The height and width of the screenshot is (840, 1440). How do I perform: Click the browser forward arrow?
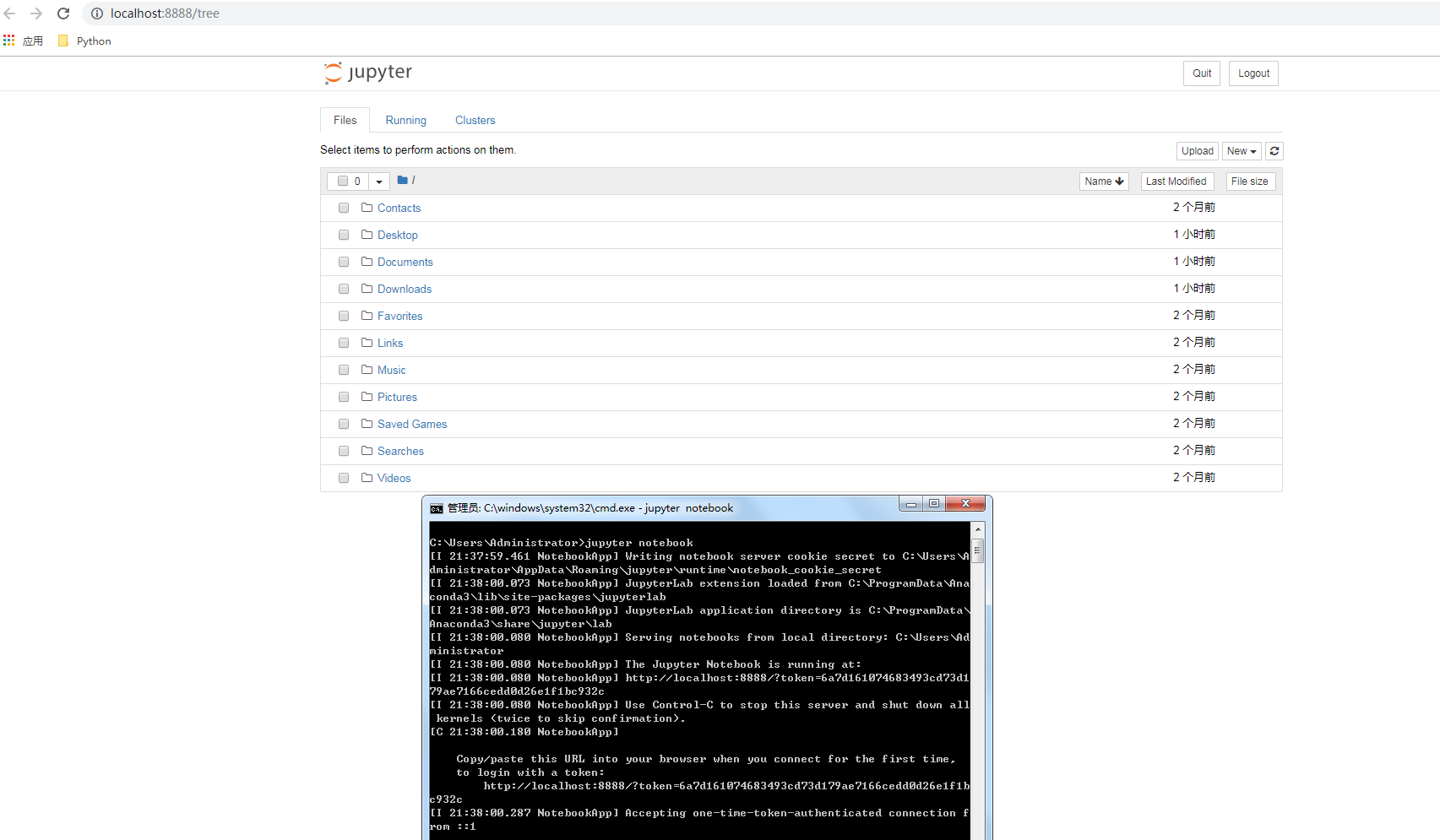click(x=36, y=14)
